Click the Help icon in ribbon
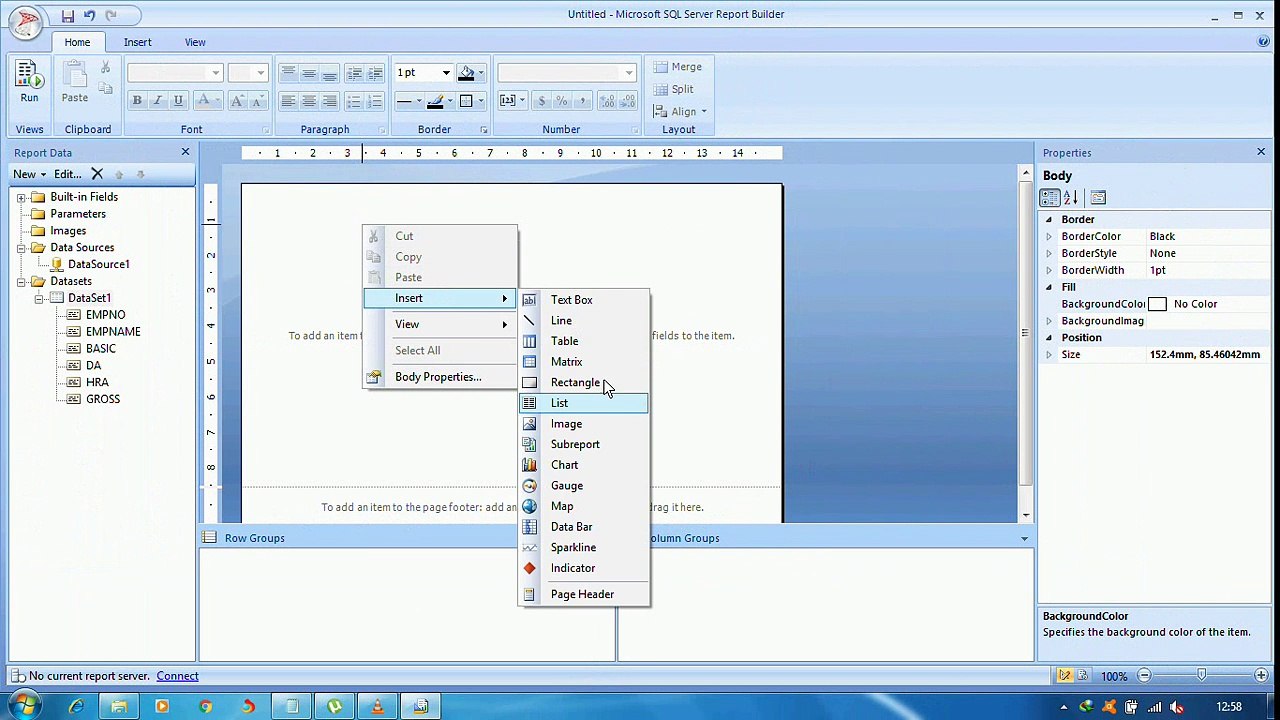 pos(1263,42)
